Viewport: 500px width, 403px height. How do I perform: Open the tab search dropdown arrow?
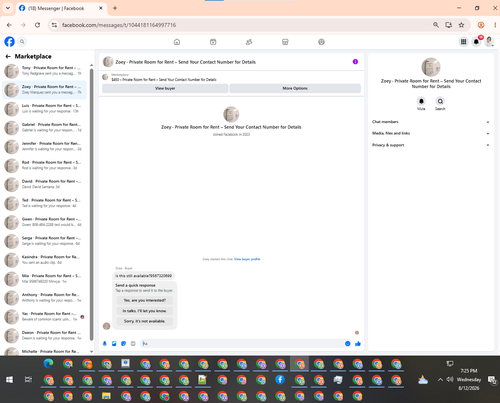(x=8, y=8)
